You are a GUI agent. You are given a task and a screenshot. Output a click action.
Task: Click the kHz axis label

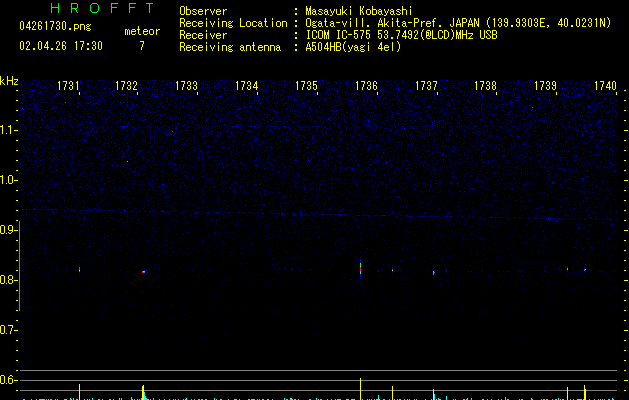pyautogui.click(x=9, y=81)
